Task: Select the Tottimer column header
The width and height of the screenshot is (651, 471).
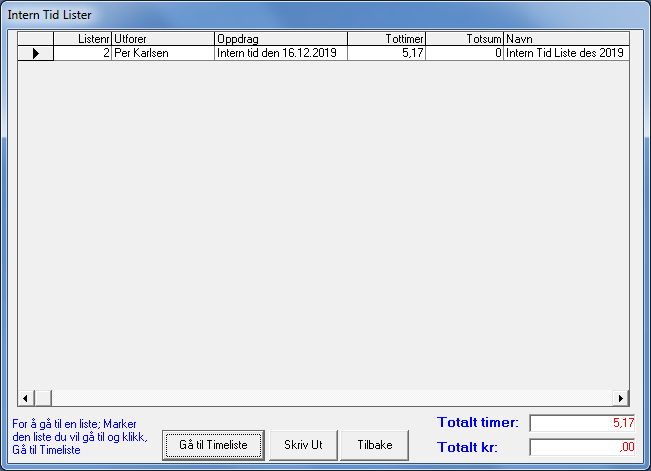Action: (386, 38)
